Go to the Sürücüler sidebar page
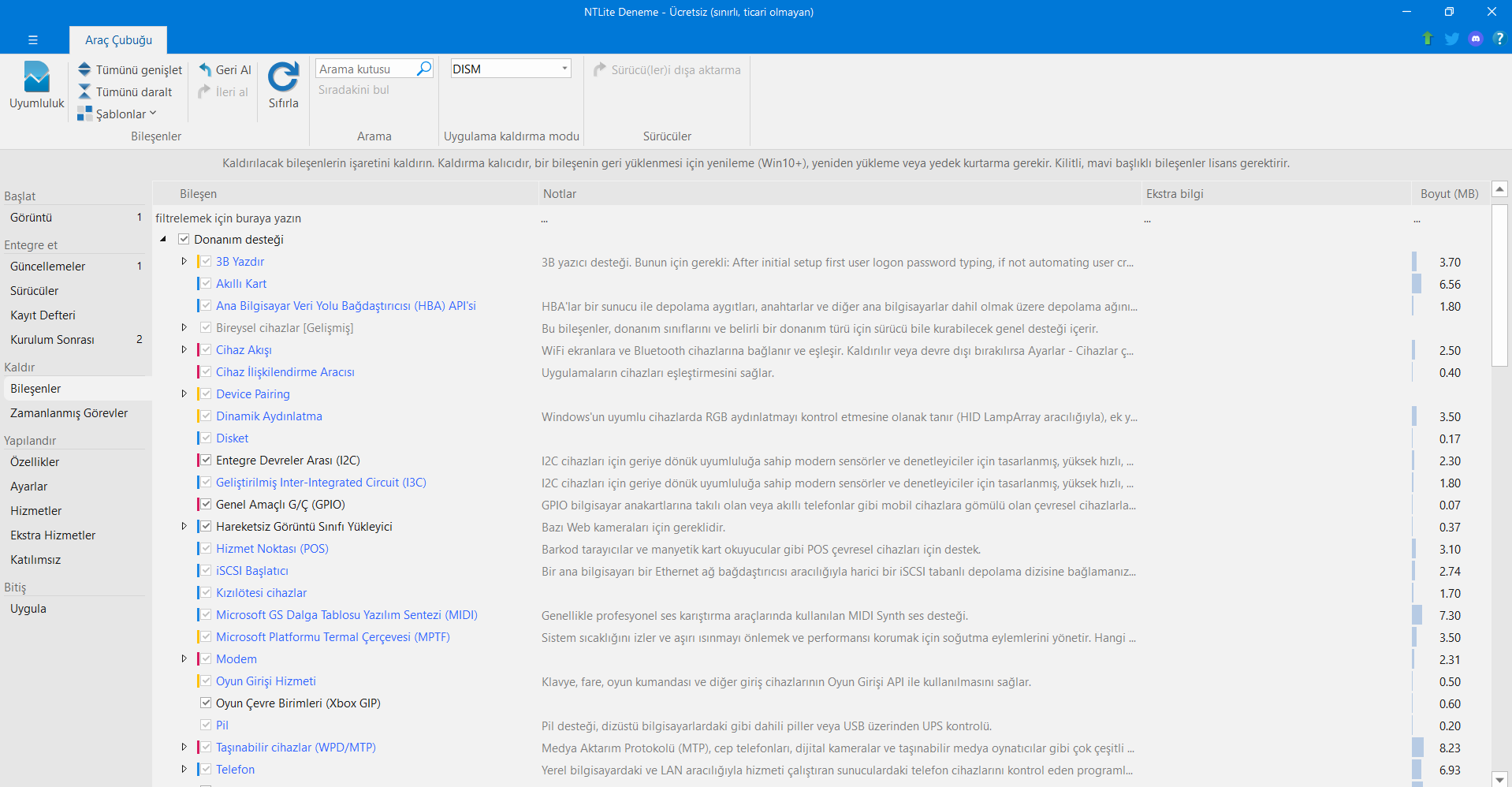1512x787 pixels. click(x=76, y=290)
